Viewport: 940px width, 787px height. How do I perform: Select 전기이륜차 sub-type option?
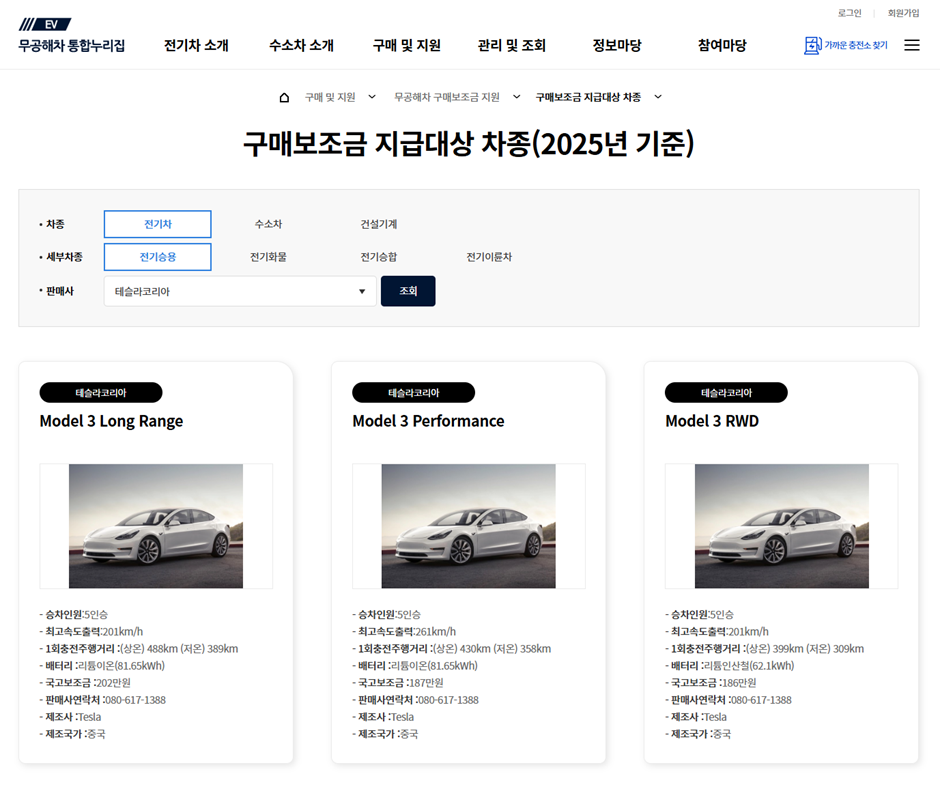click(489, 257)
